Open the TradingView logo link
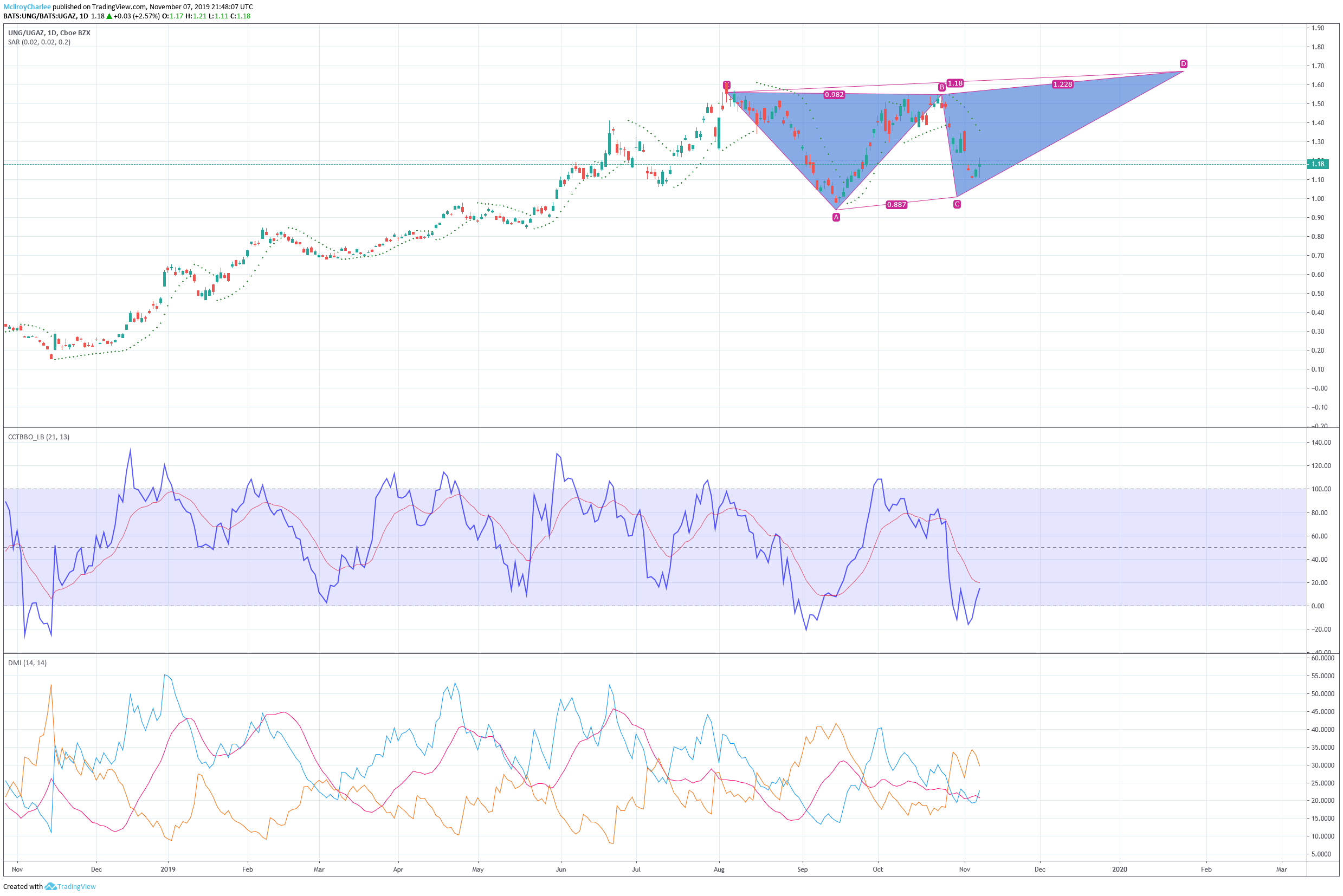 coord(70,886)
